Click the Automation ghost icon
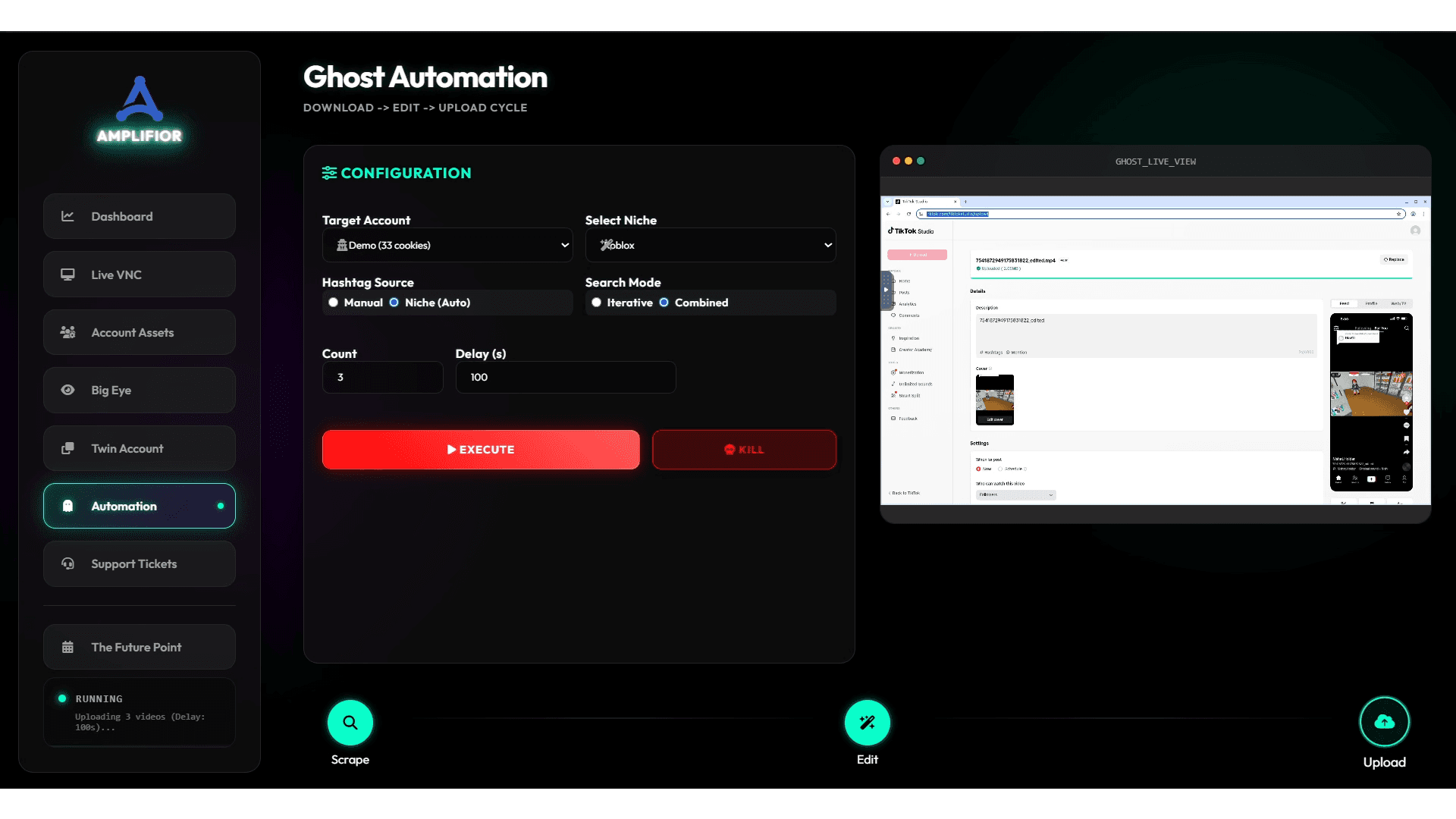The image size is (1456, 819). coord(68,506)
